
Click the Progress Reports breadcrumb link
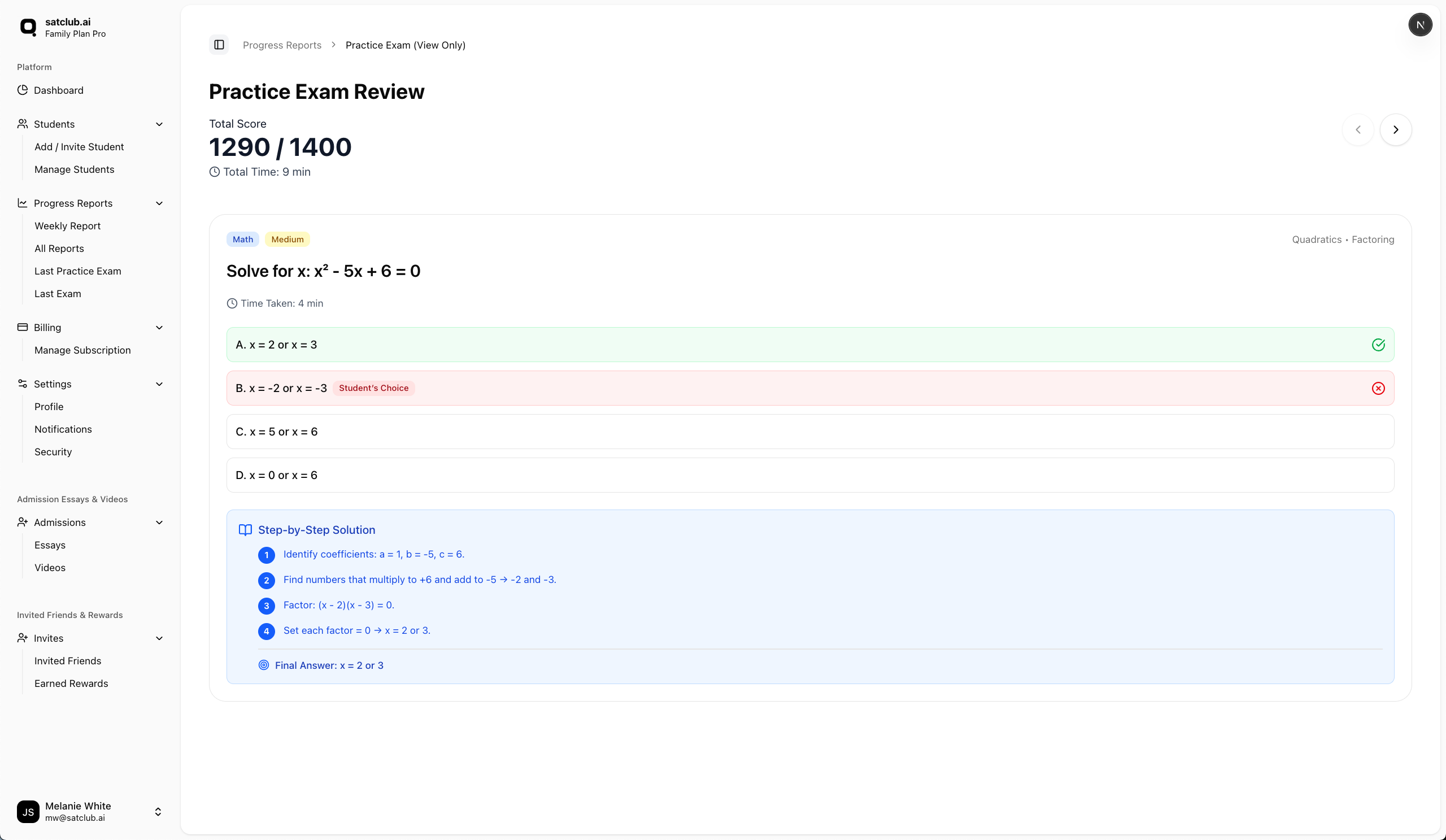coord(282,45)
